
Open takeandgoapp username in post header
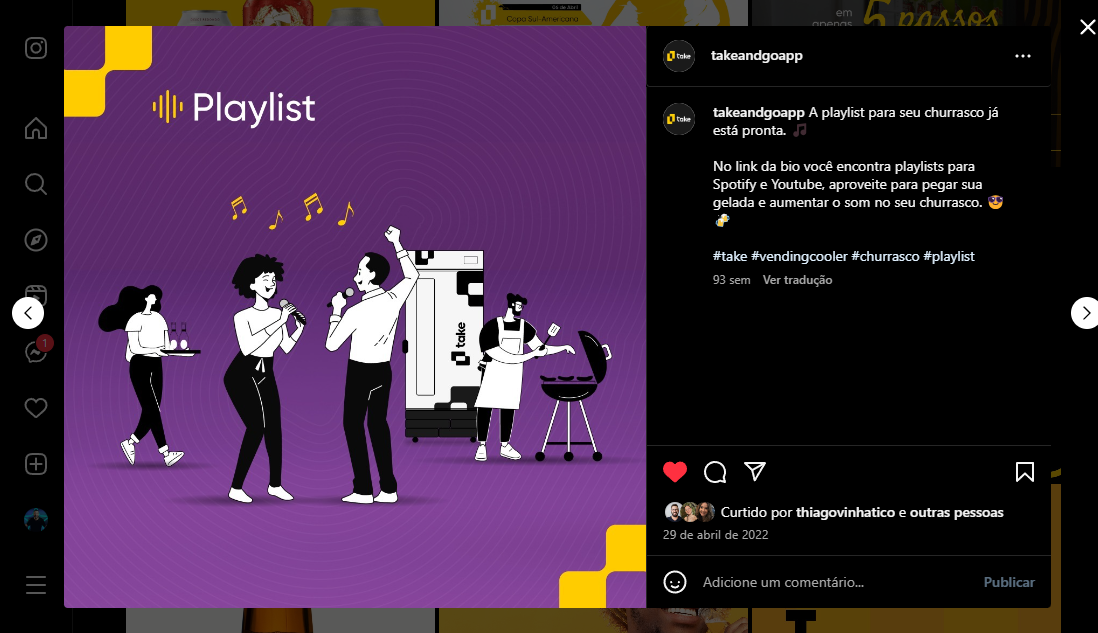pos(756,55)
